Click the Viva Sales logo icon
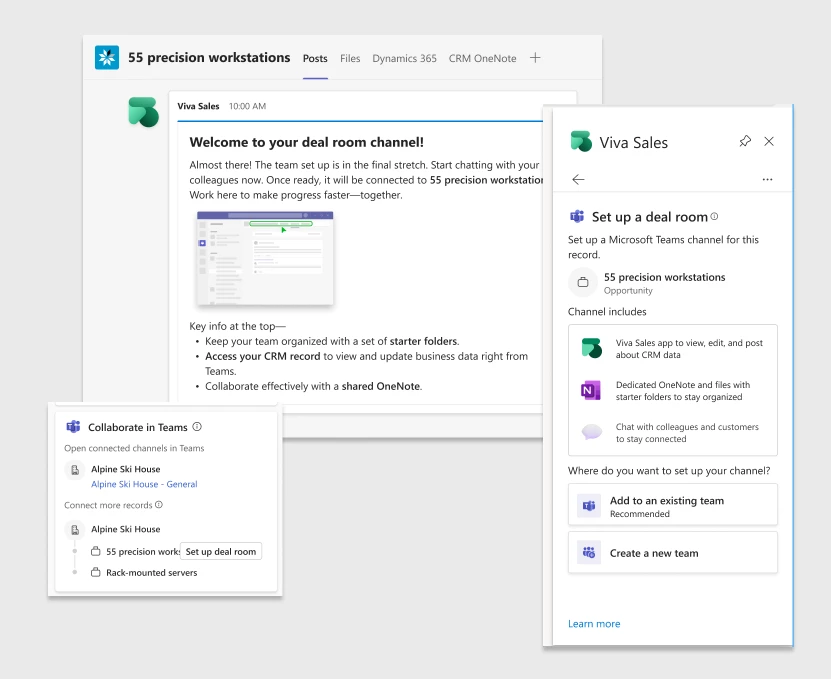The width and height of the screenshot is (831, 679). pos(580,141)
